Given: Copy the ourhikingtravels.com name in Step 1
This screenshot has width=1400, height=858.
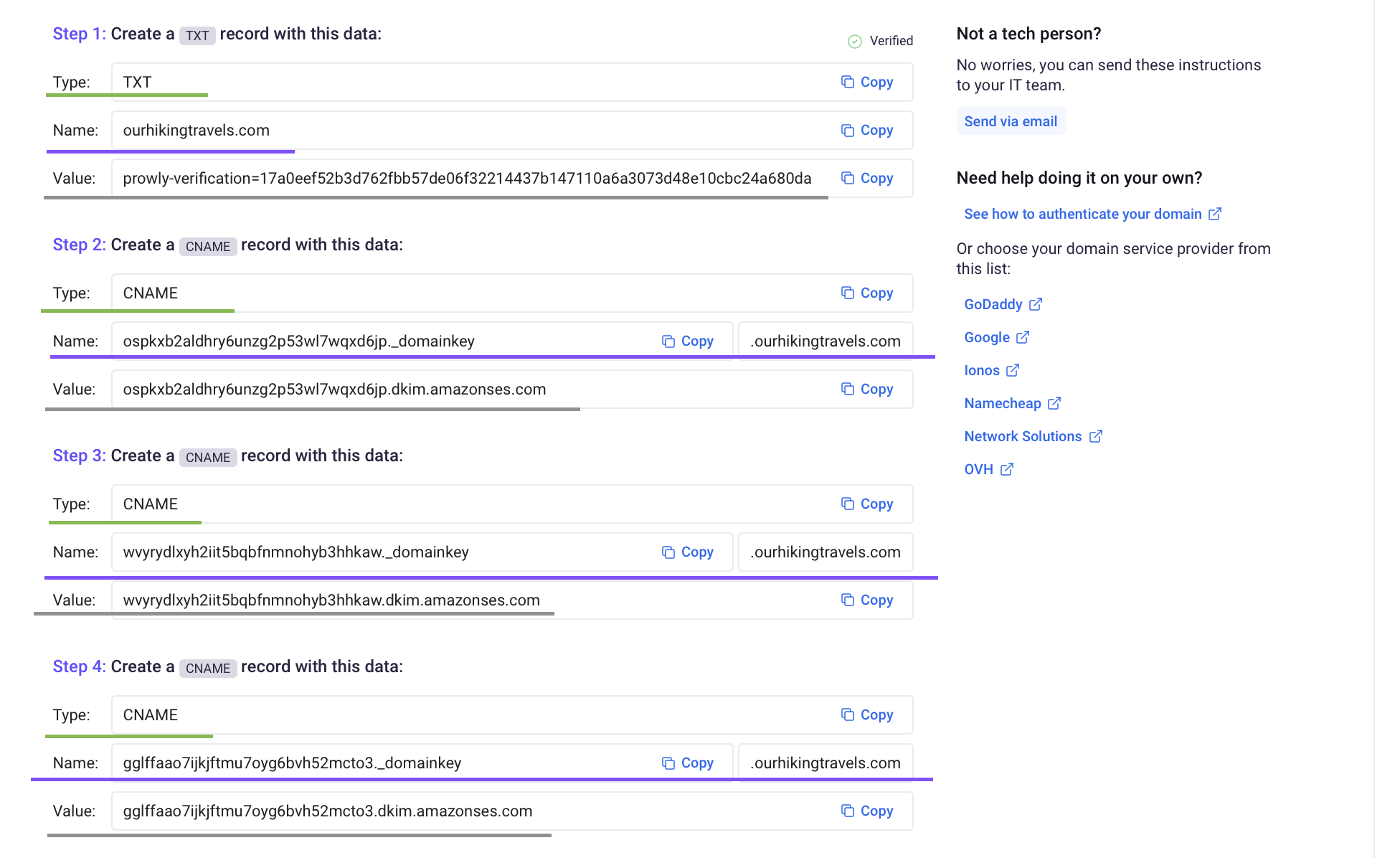Looking at the screenshot, I should tap(866, 130).
